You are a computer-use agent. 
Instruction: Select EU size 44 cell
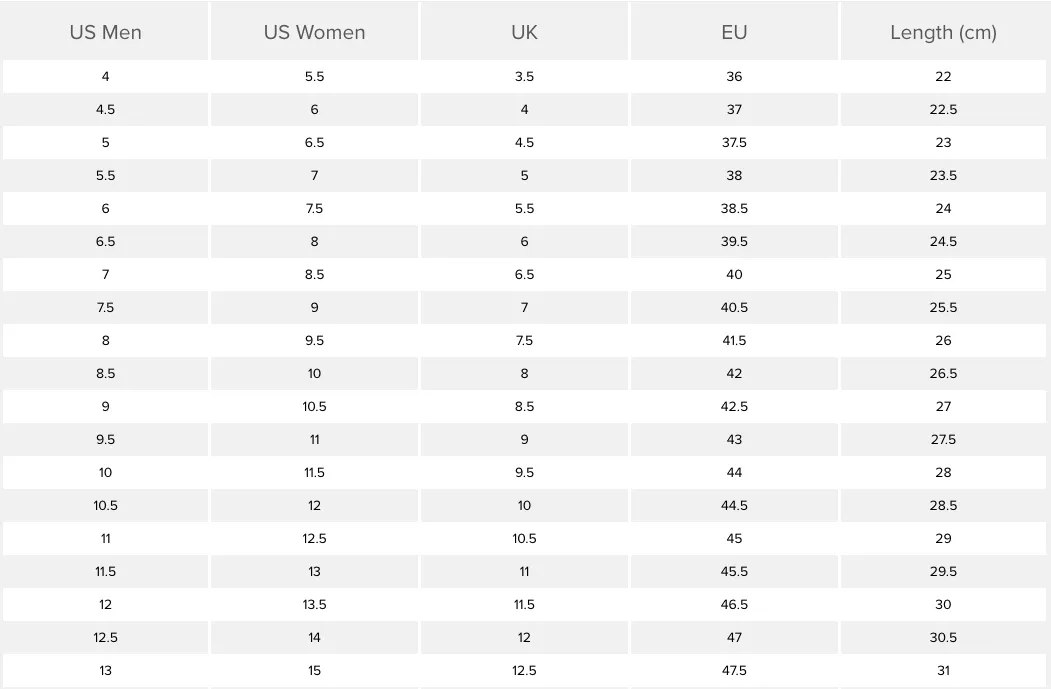click(734, 472)
